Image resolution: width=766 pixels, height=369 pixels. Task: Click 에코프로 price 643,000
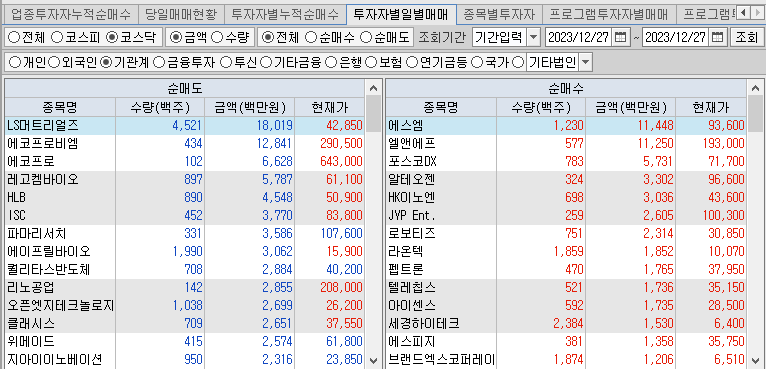pyautogui.click(x=342, y=162)
